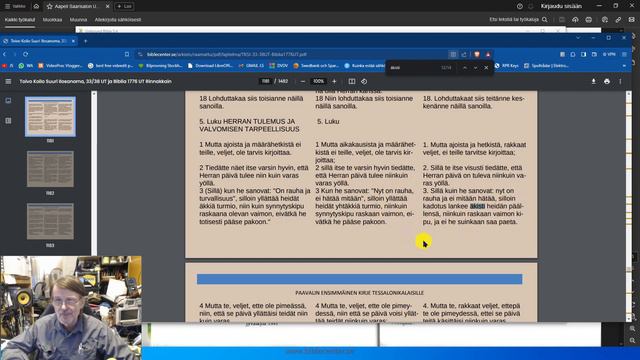Click the find-in-page search text field

pyautogui.click(x=414, y=68)
